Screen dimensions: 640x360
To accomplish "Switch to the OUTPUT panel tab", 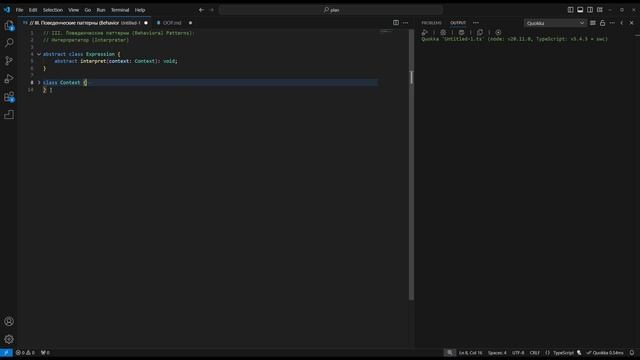I will [458, 23].
